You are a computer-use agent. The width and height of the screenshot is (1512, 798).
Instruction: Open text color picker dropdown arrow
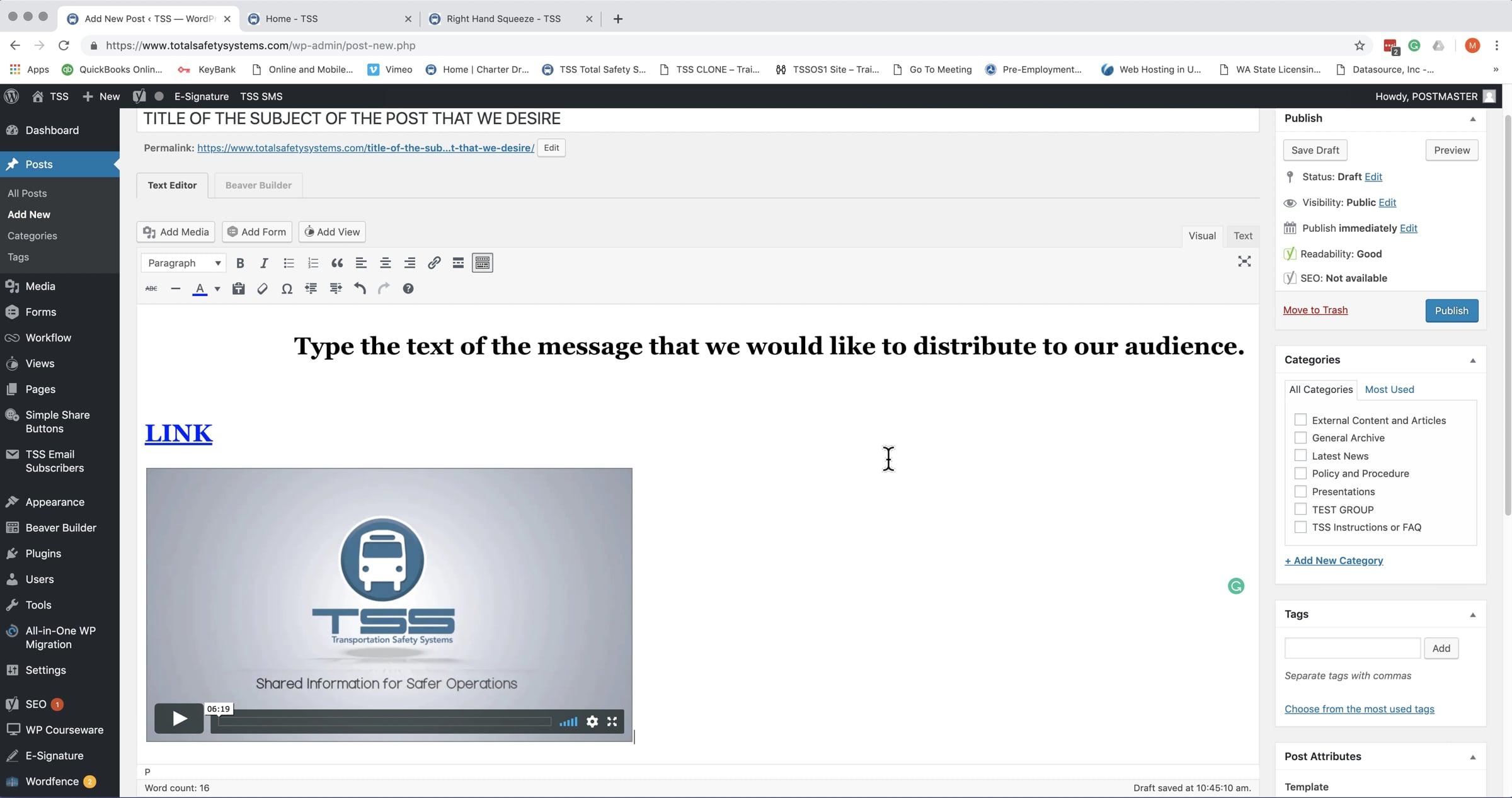click(x=217, y=289)
